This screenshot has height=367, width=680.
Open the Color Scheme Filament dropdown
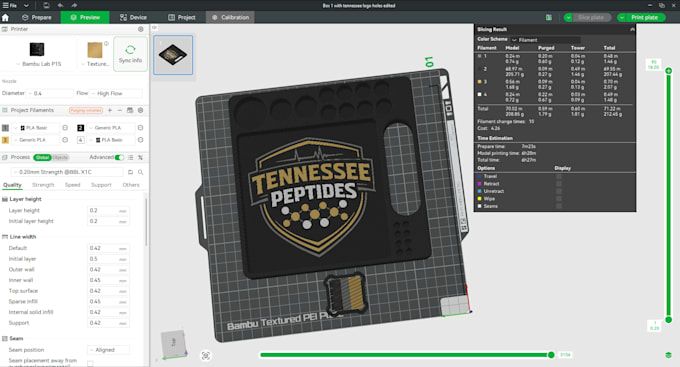click(546, 39)
